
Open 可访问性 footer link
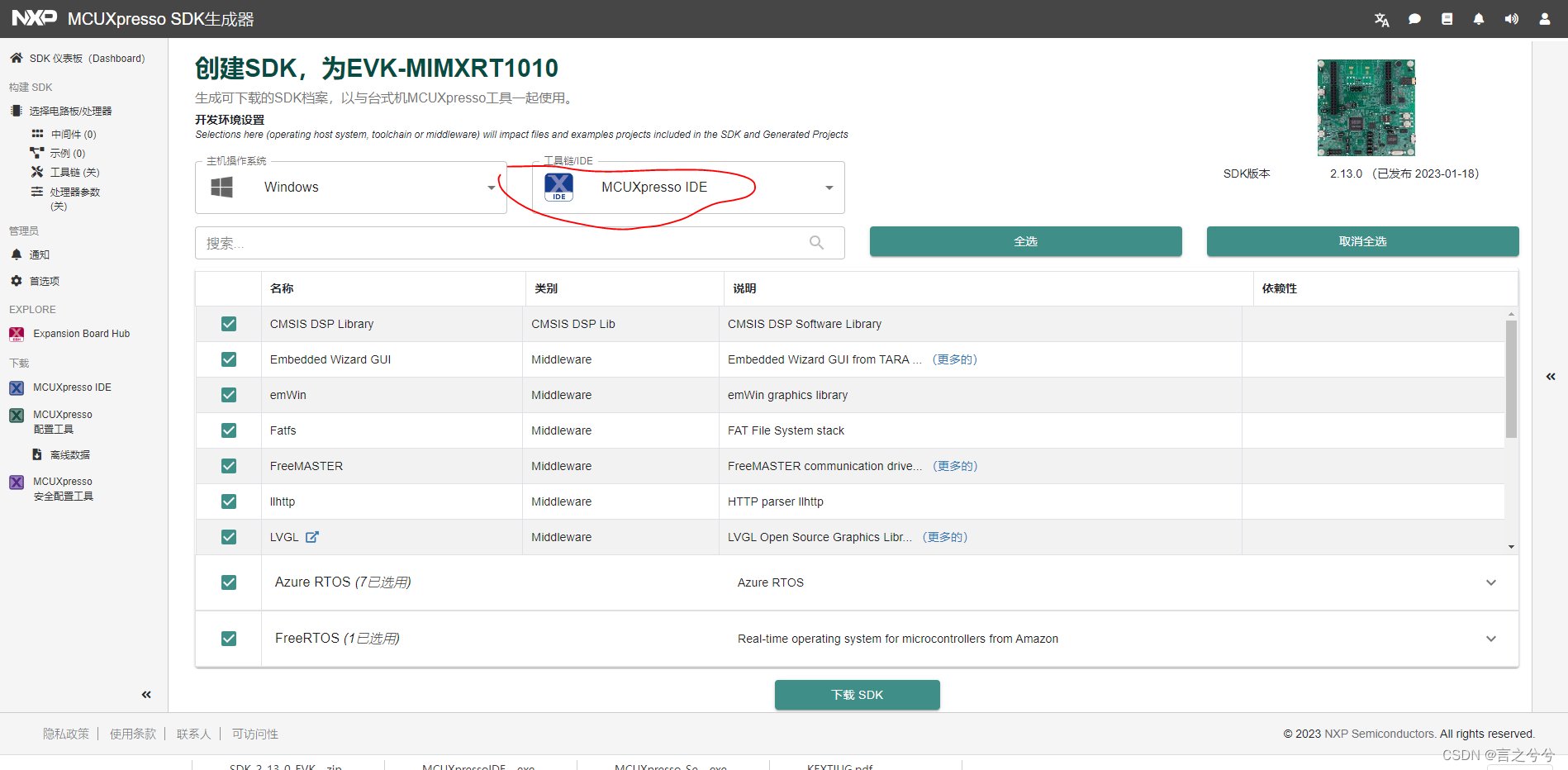tap(254, 734)
